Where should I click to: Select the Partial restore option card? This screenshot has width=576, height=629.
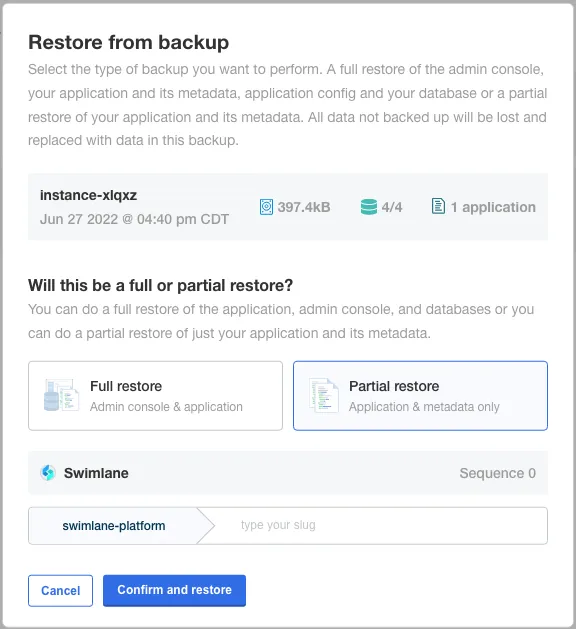pos(420,396)
